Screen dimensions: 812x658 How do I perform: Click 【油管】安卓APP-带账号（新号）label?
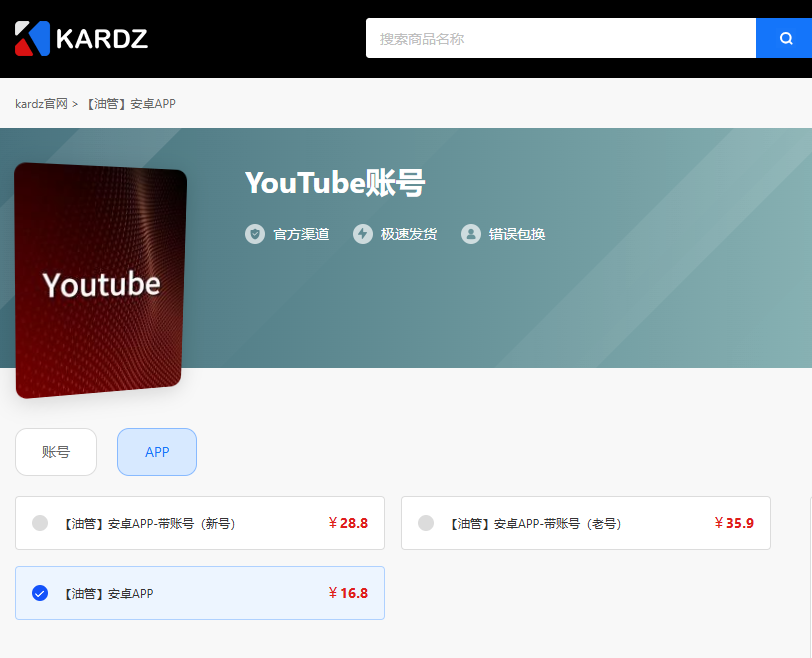150,523
